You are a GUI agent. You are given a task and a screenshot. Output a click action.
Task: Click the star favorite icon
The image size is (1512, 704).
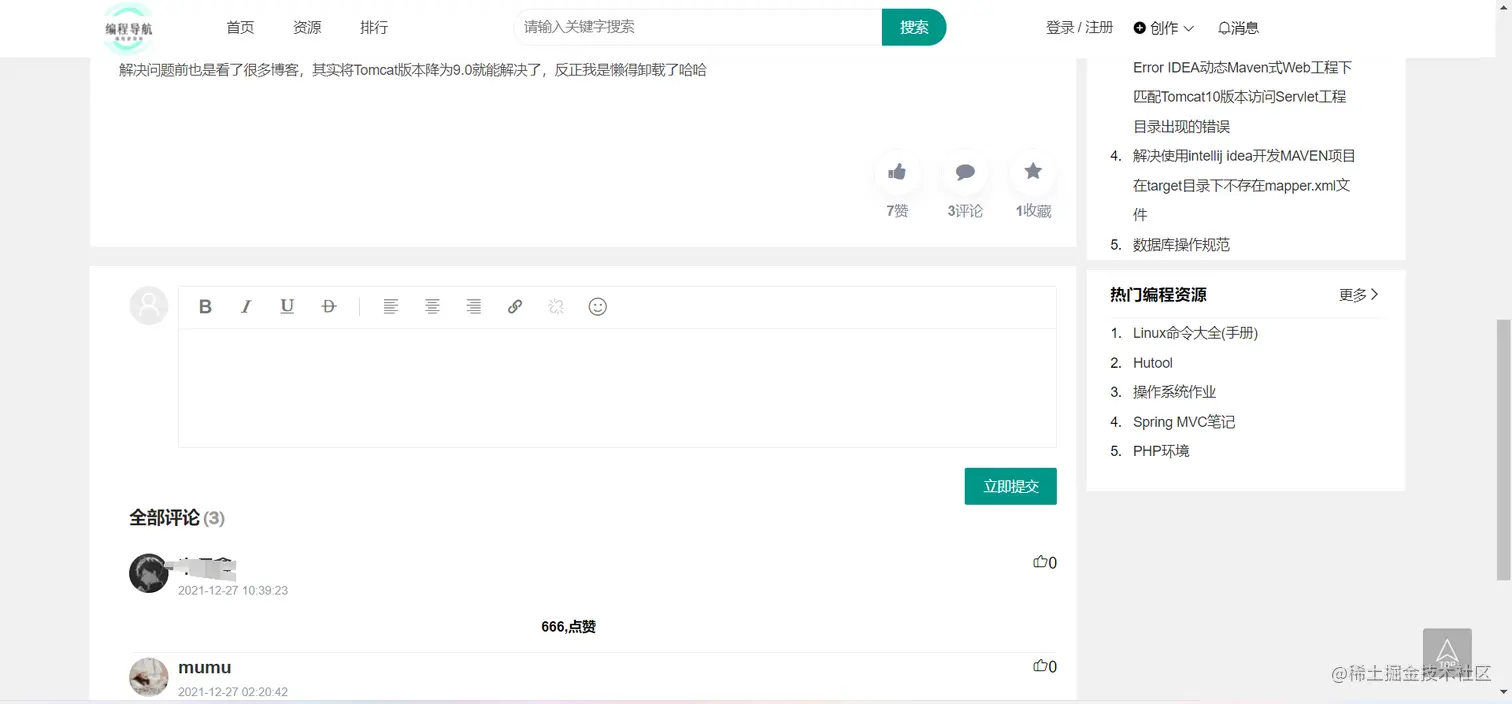pos(1033,172)
